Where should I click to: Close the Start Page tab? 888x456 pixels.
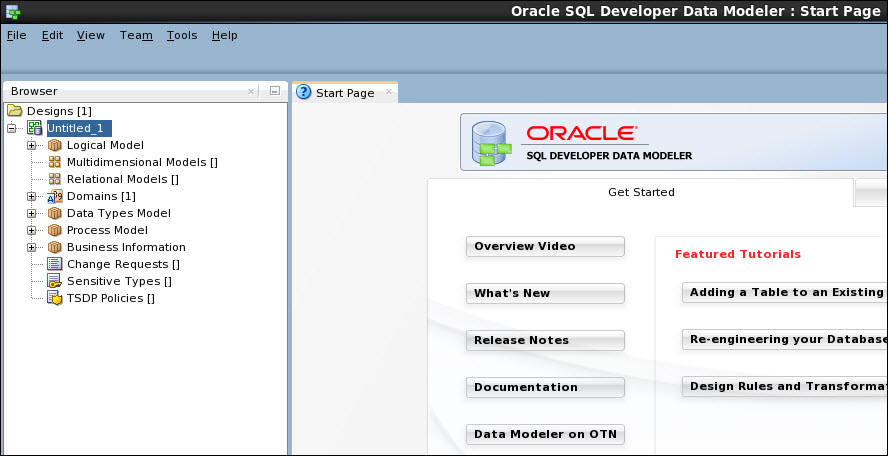coord(389,92)
